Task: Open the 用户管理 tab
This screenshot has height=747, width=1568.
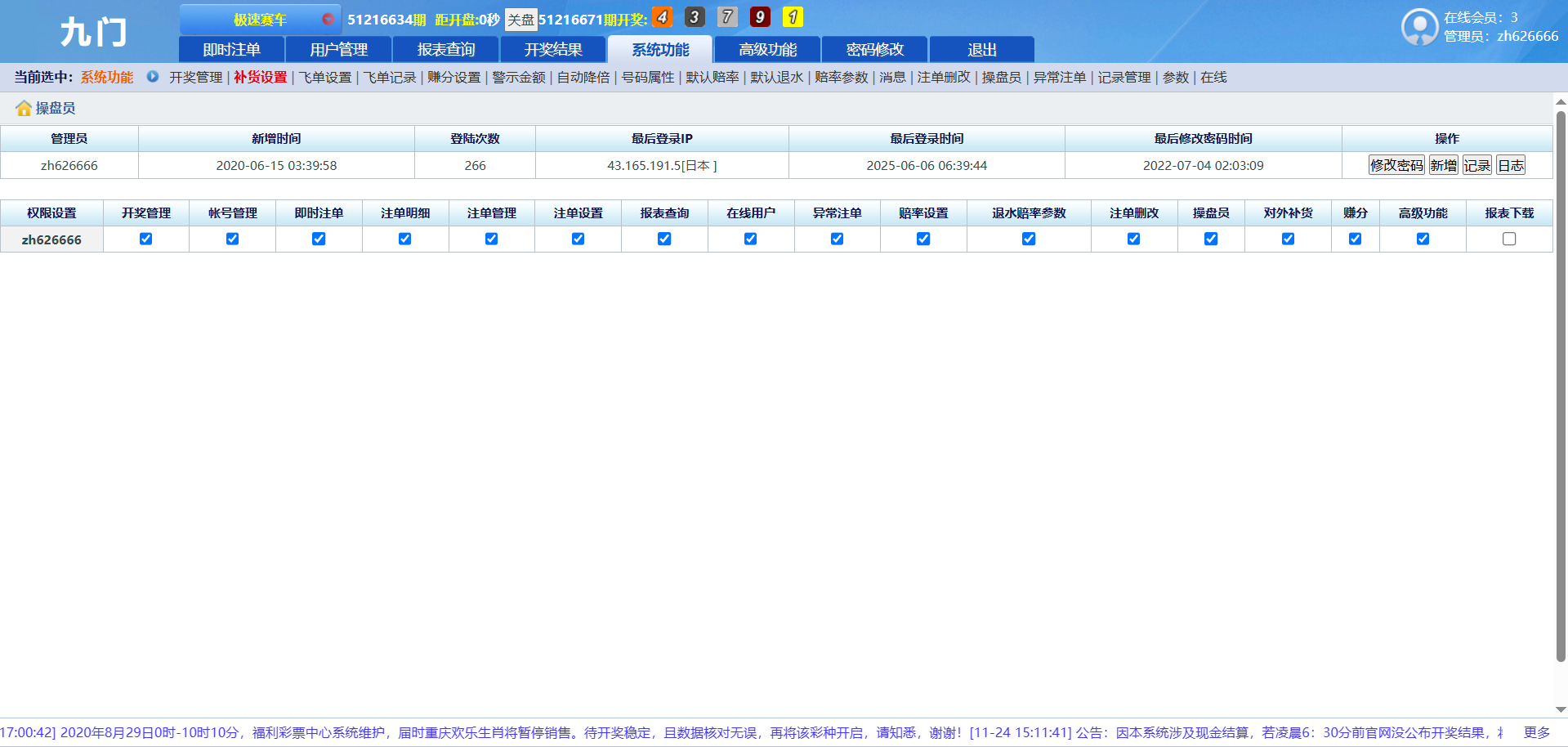Action: [338, 50]
